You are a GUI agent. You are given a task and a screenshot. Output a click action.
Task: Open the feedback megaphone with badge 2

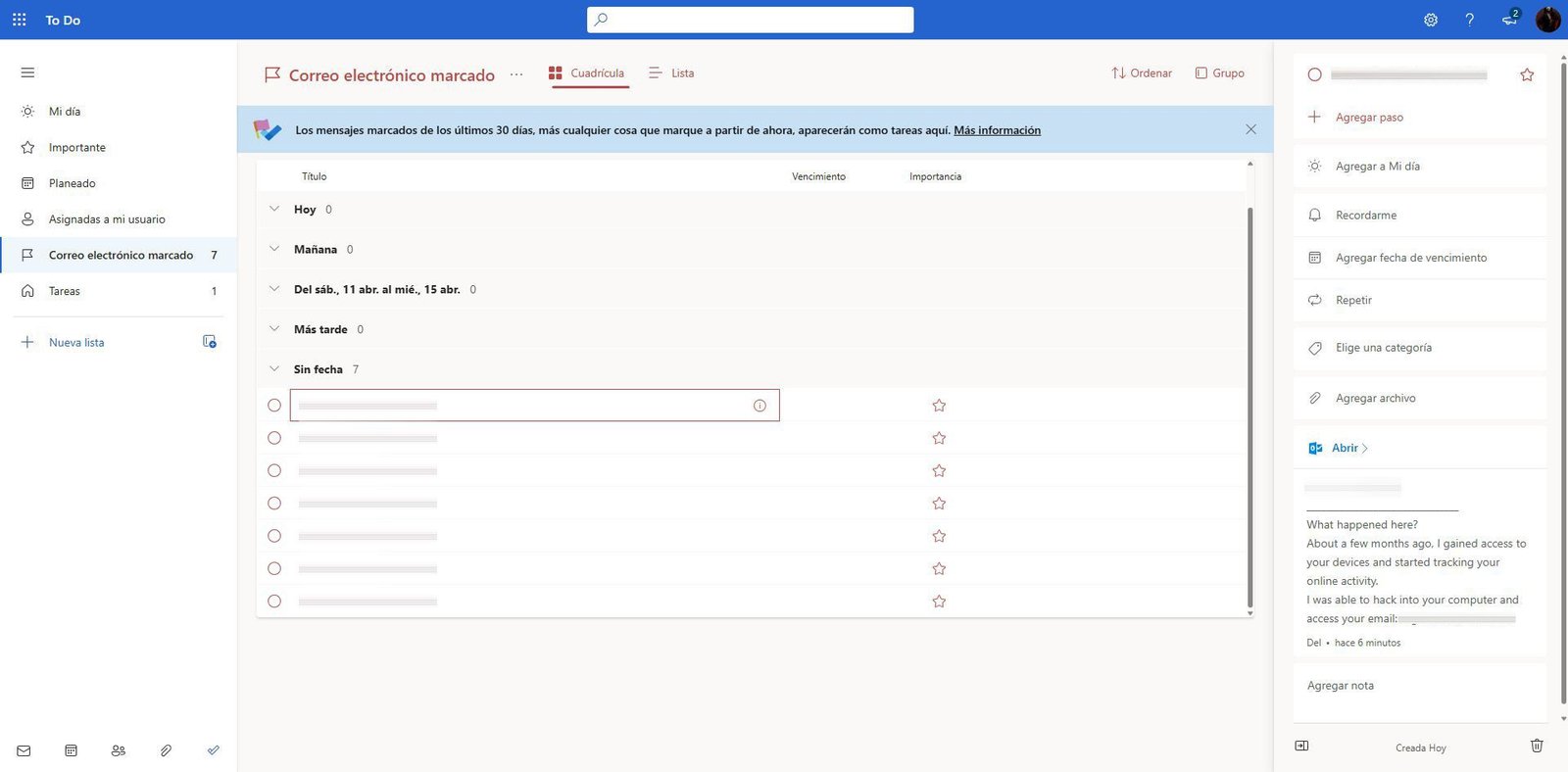(x=1510, y=19)
